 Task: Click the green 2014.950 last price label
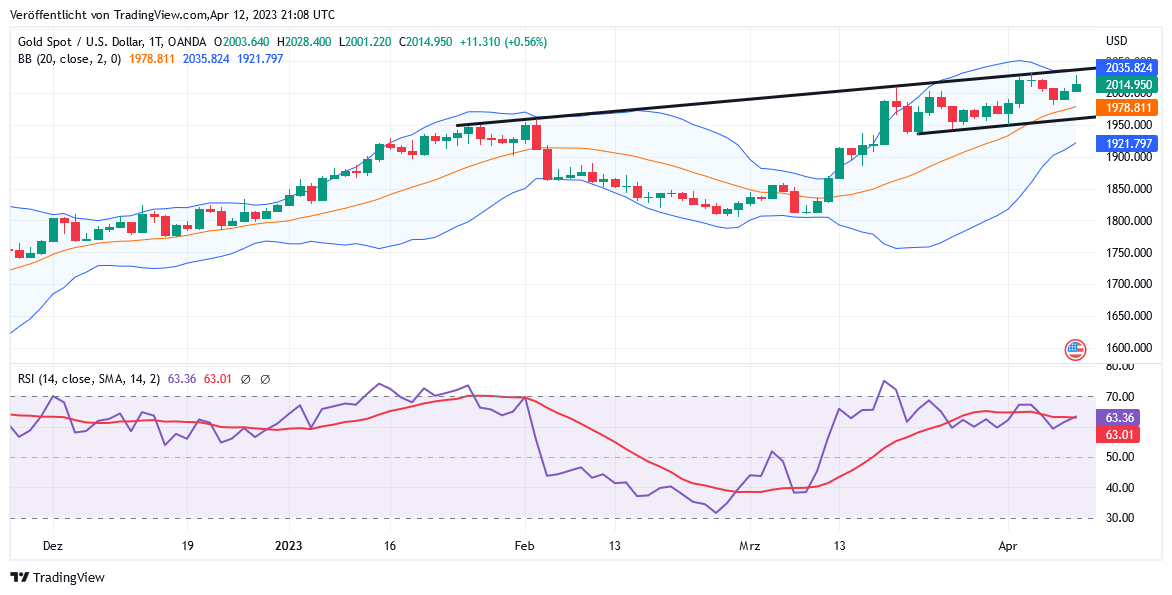tap(1129, 85)
